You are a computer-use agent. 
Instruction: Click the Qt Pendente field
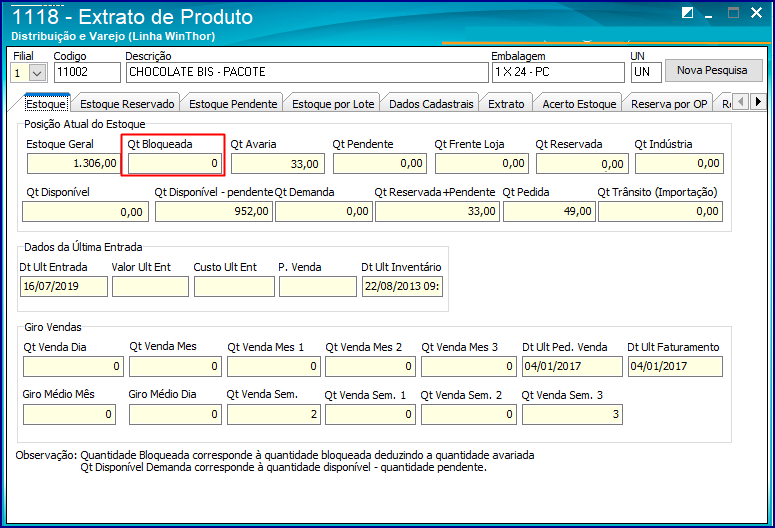[380, 164]
